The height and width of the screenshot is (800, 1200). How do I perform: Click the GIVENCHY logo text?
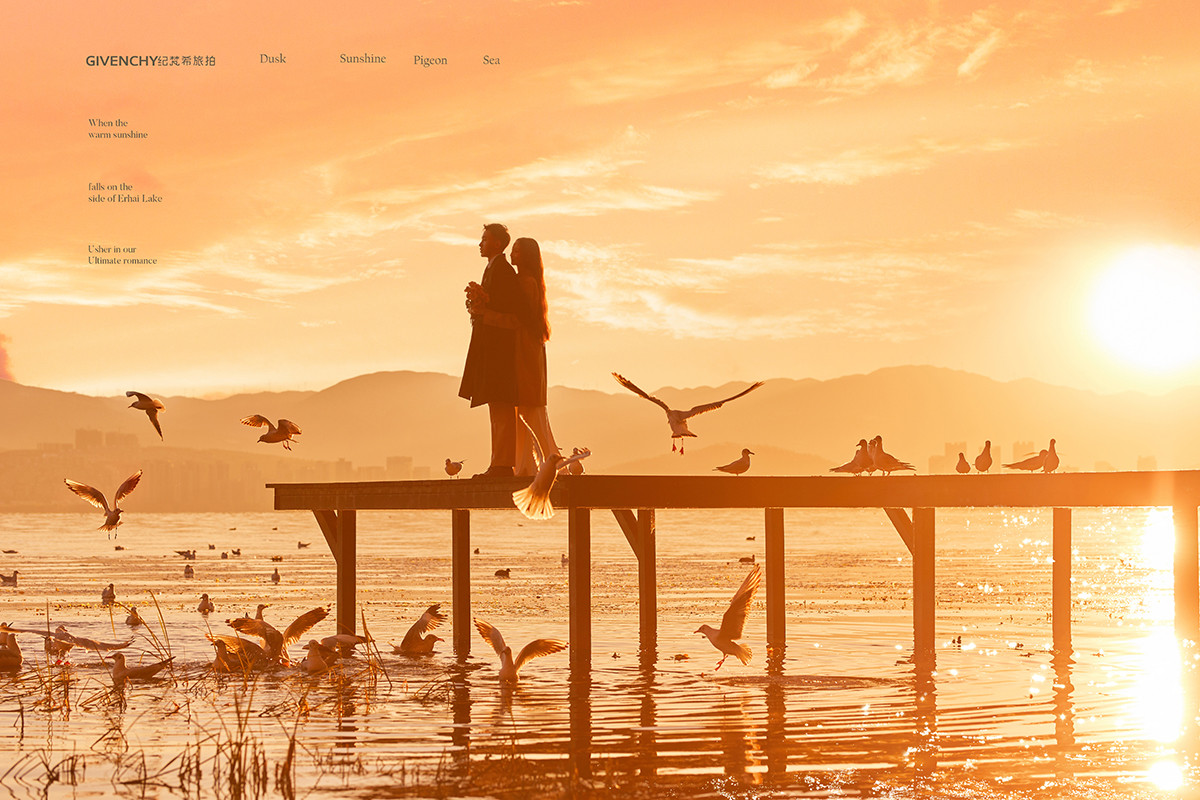tap(150, 61)
